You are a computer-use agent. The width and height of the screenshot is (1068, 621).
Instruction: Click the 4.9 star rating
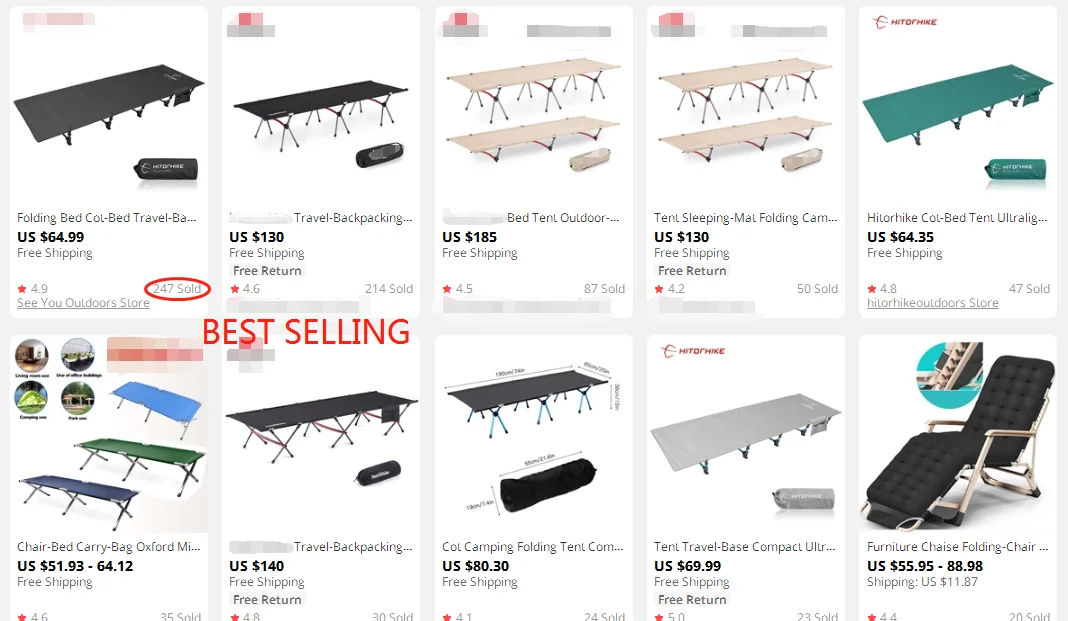pos(33,289)
